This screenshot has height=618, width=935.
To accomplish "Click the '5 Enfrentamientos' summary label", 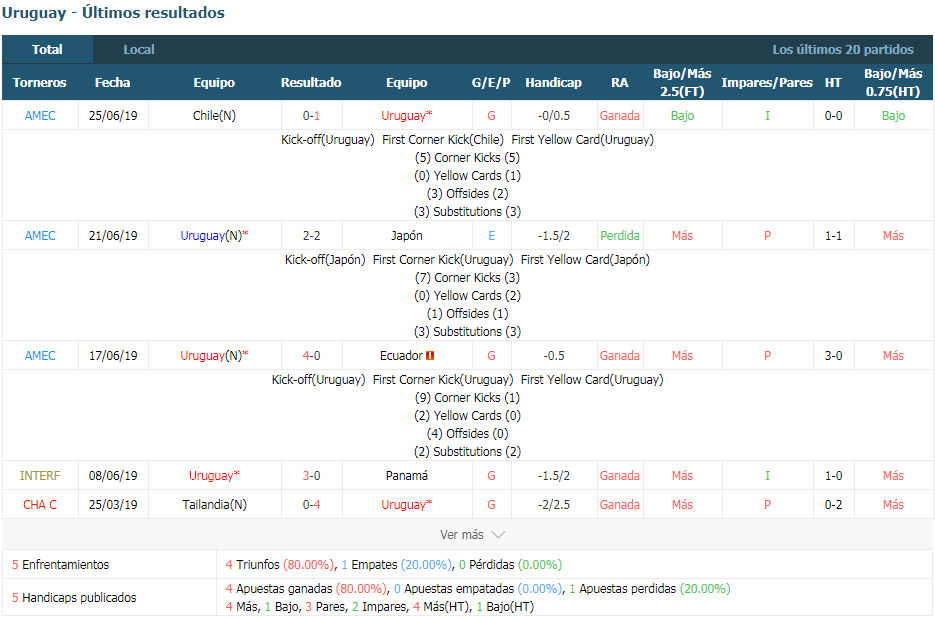I will tap(61, 564).
